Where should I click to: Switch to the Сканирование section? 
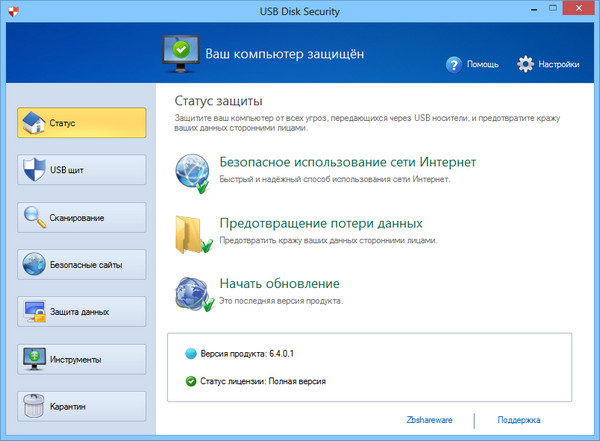pos(78,217)
